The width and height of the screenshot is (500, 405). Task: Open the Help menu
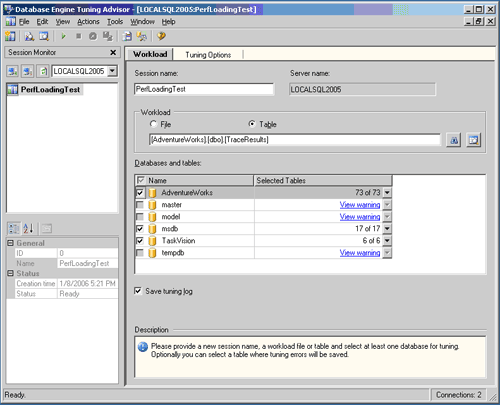pos(168,22)
